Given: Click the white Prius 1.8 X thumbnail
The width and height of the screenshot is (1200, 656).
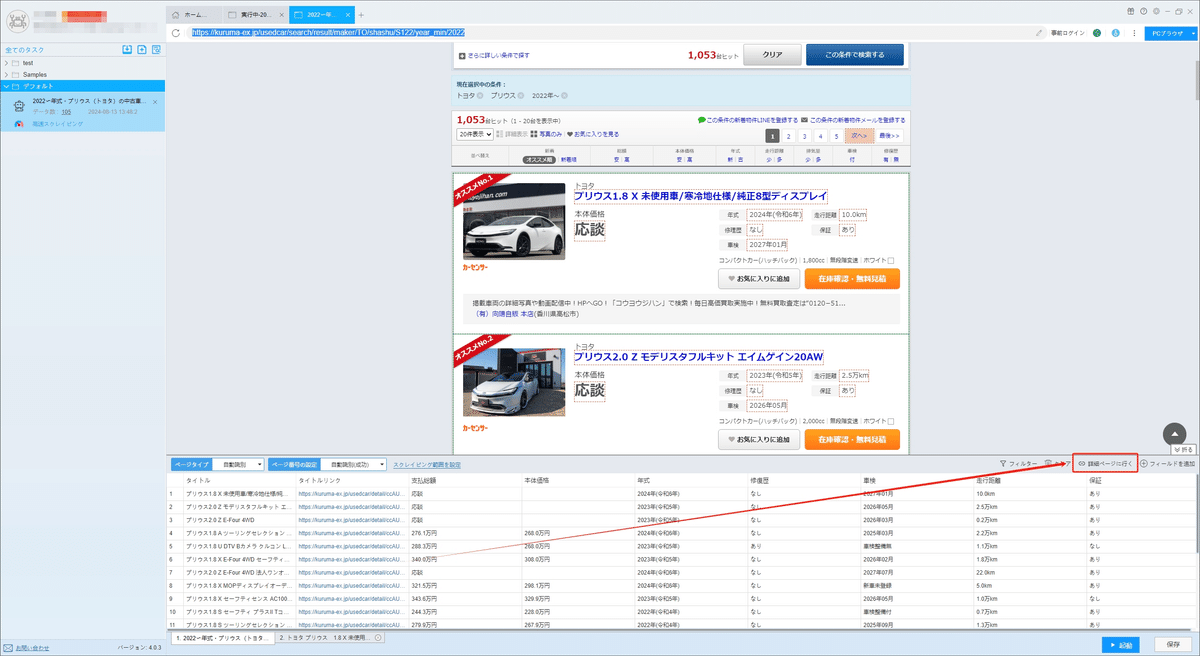Looking at the screenshot, I should 513,222.
